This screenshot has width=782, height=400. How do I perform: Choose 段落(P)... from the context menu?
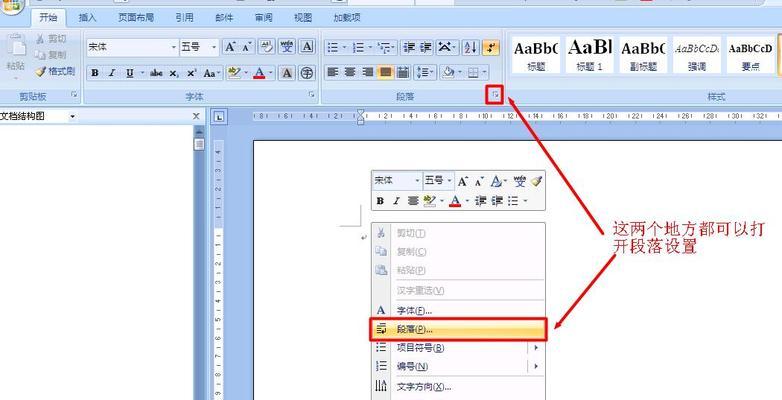pos(458,329)
